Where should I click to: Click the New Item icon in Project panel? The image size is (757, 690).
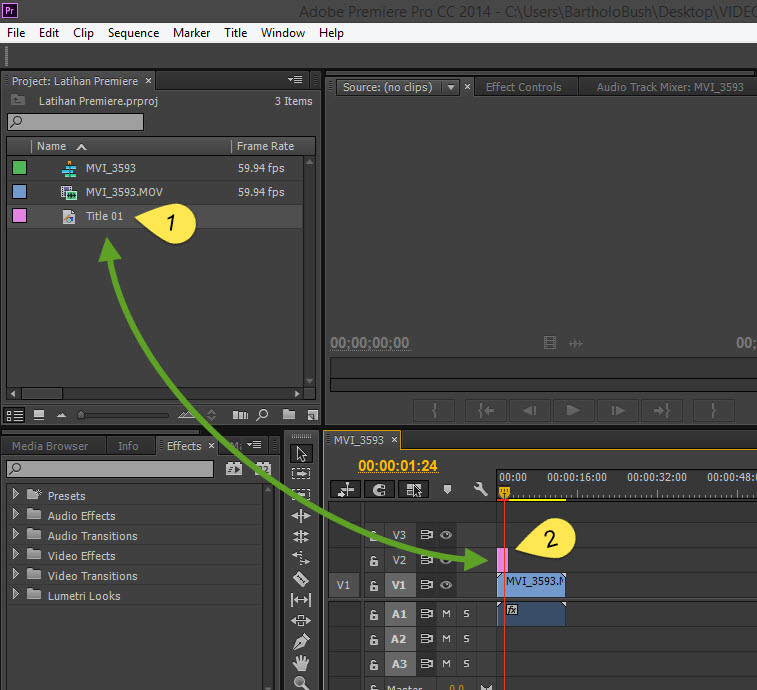click(312, 415)
